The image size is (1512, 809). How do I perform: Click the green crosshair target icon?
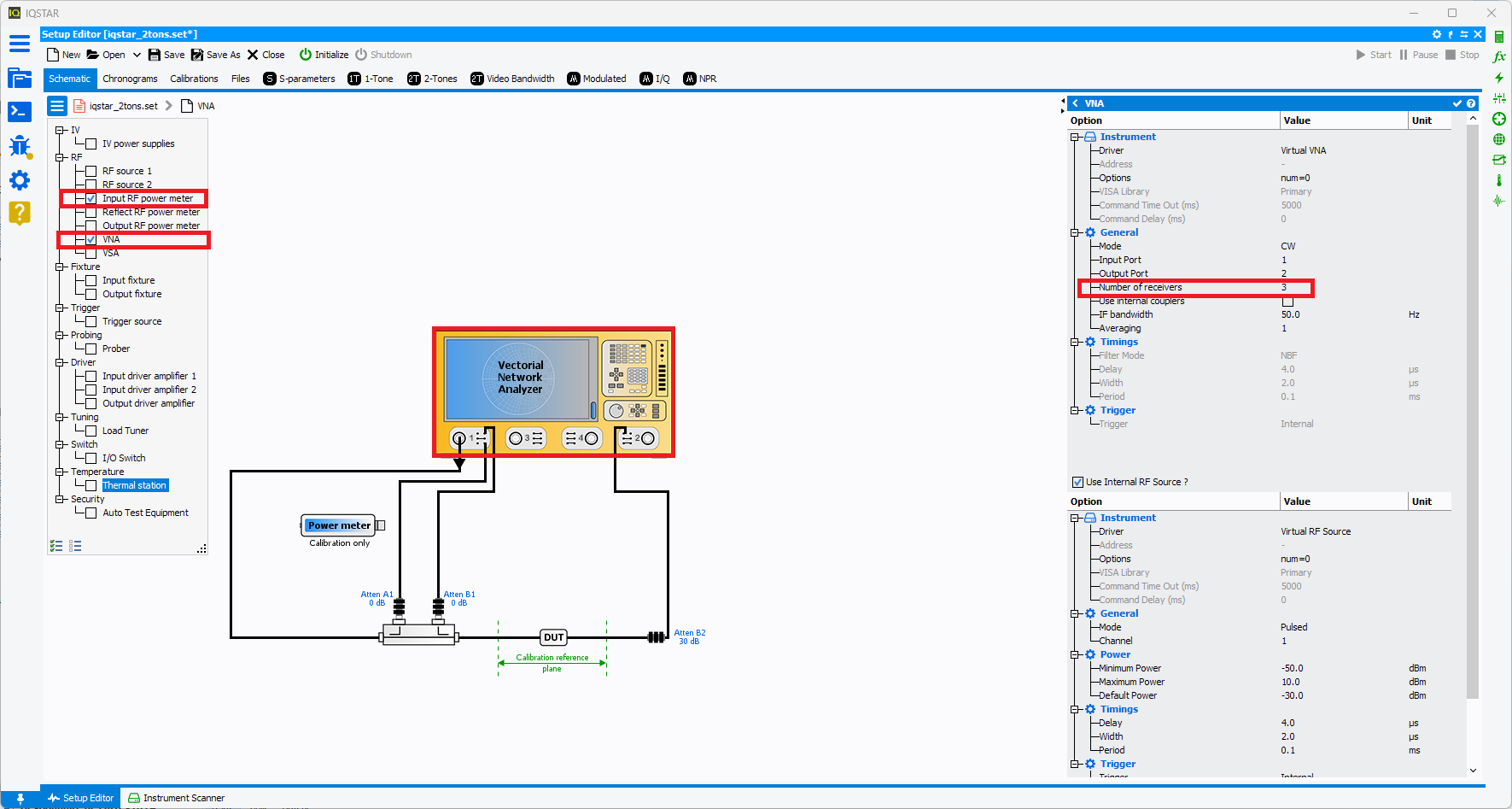tap(1498, 119)
